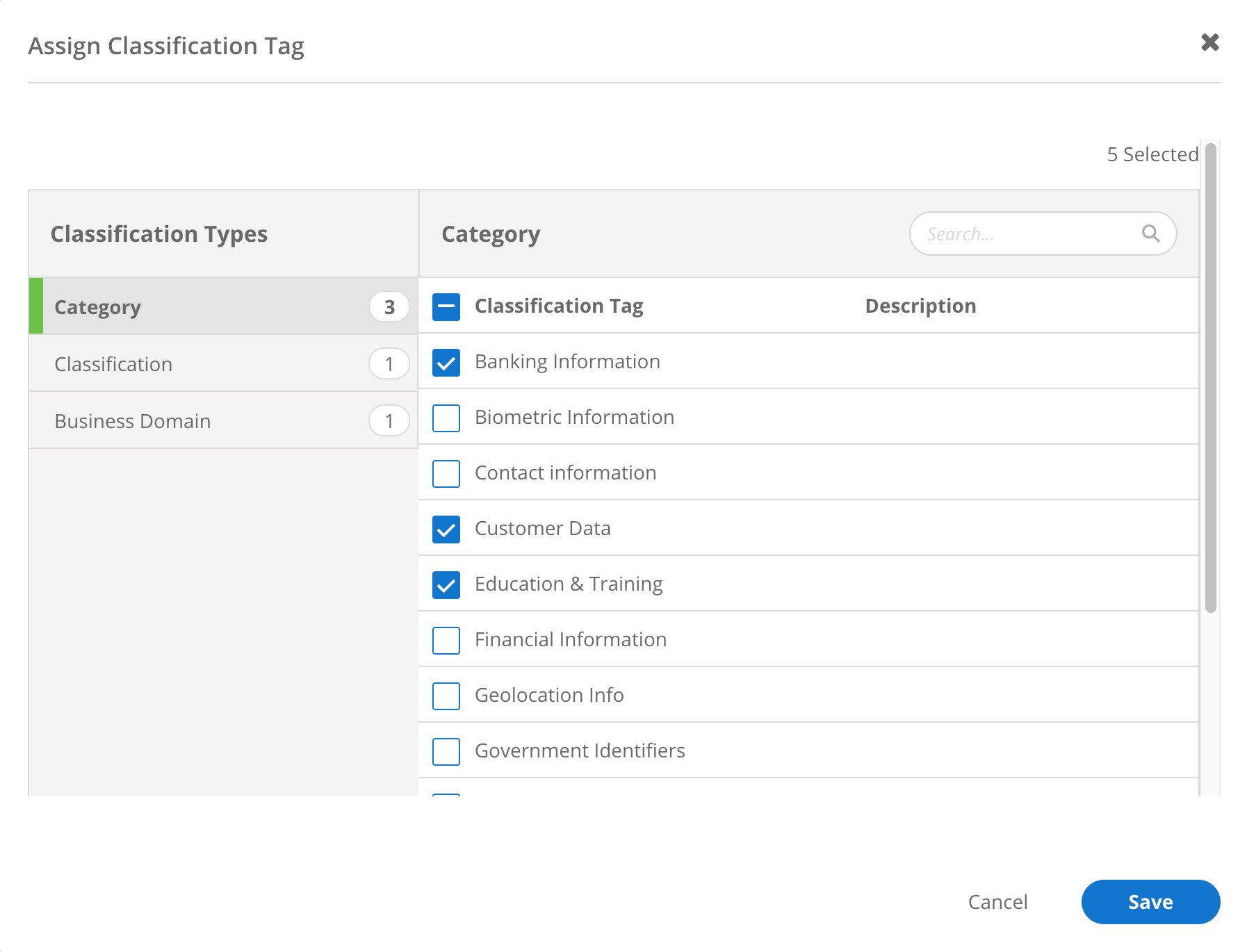Click the Customer Data label

542,528
